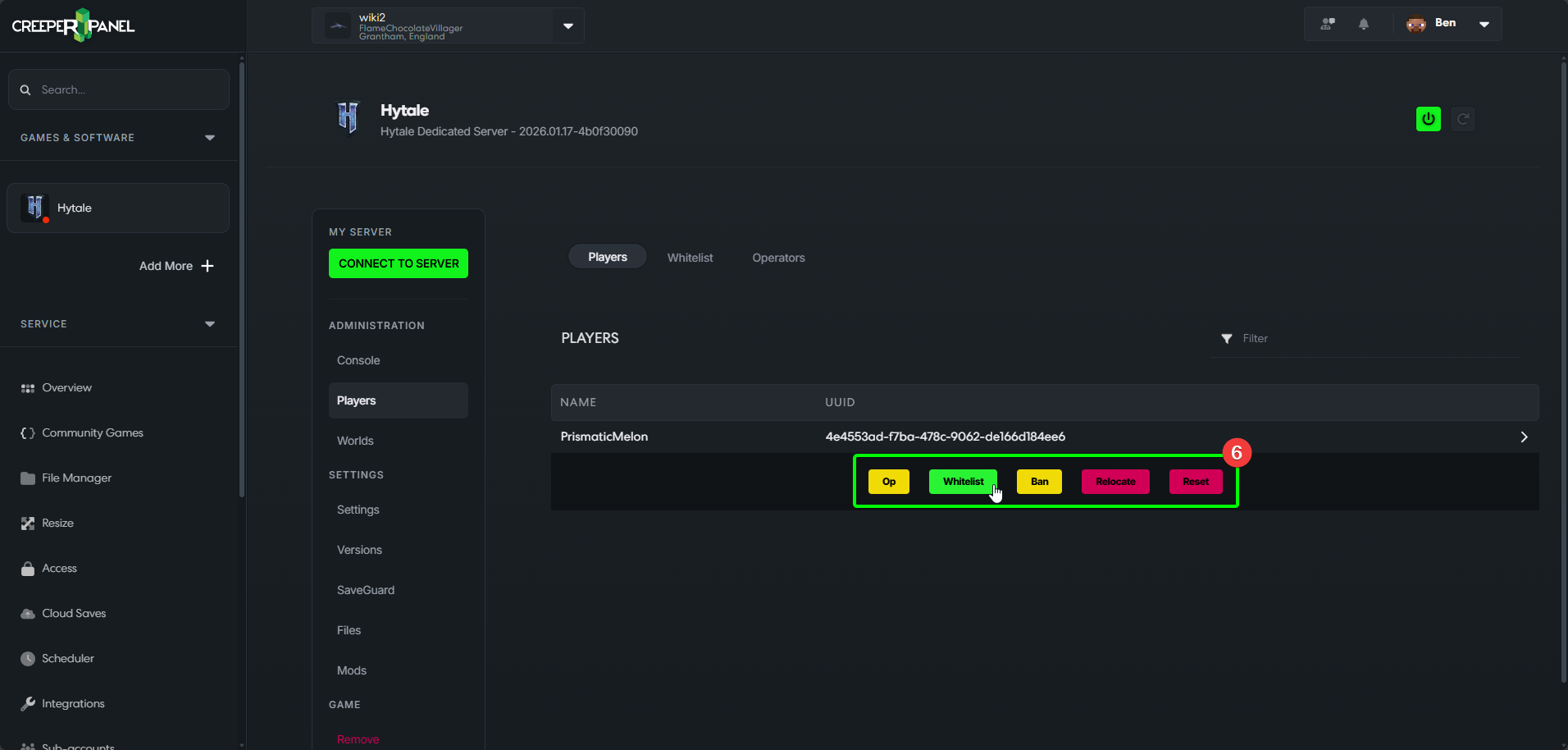This screenshot has width=1568, height=750.
Task: Collapse the Games & Software section
Action: pyautogui.click(x=210, y=138)
